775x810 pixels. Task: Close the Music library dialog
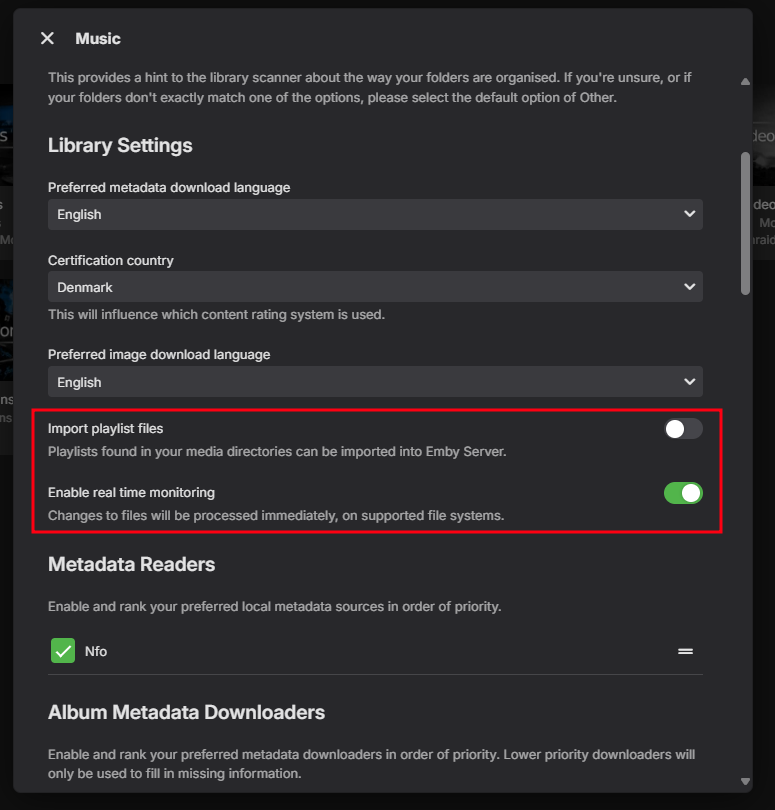click(47, 38)
